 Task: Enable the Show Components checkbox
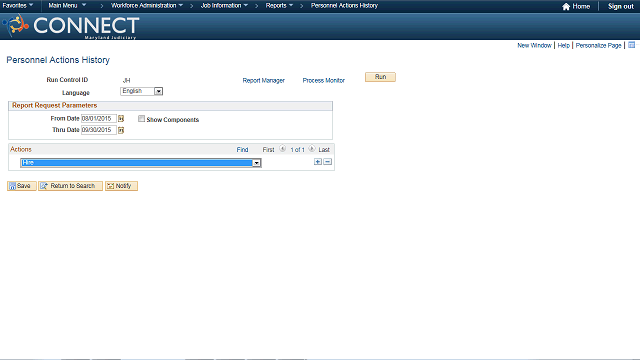tap(141, 119)
